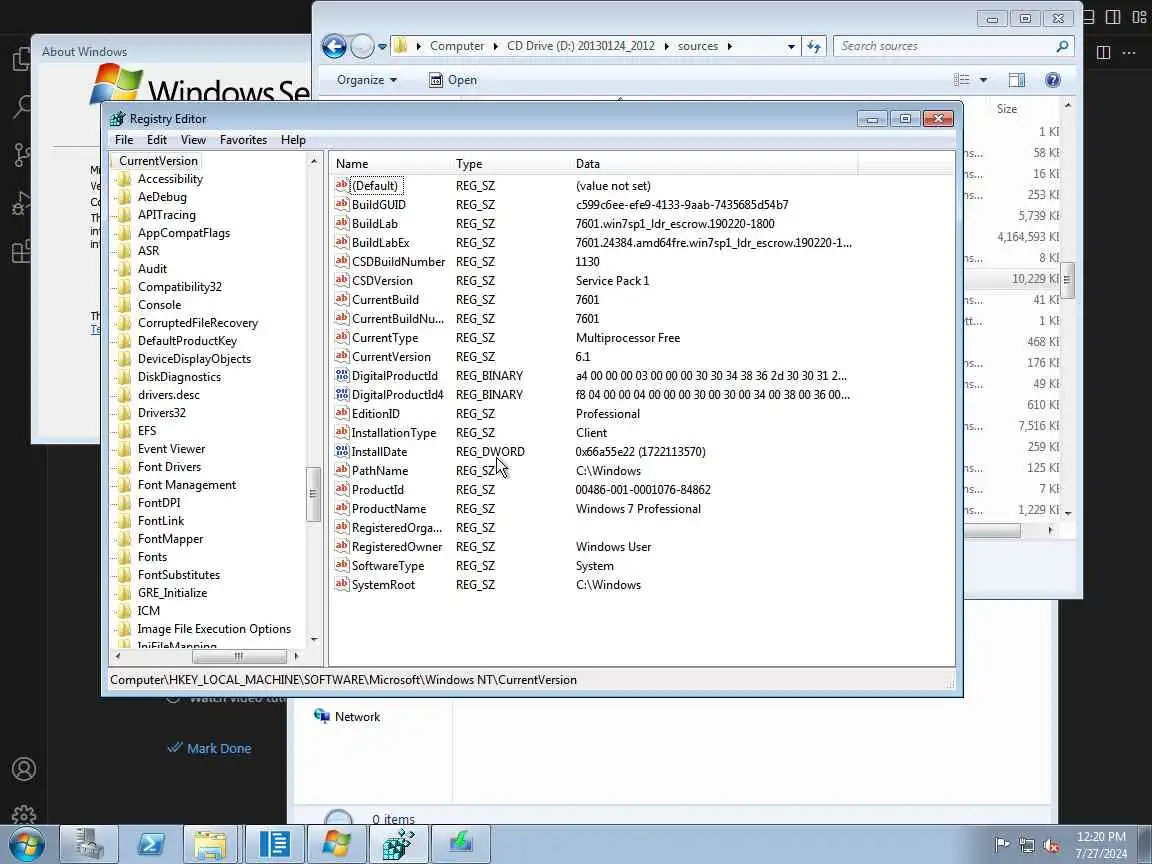
Task: Sort values by the Name column header
Action: pos(389,164)
